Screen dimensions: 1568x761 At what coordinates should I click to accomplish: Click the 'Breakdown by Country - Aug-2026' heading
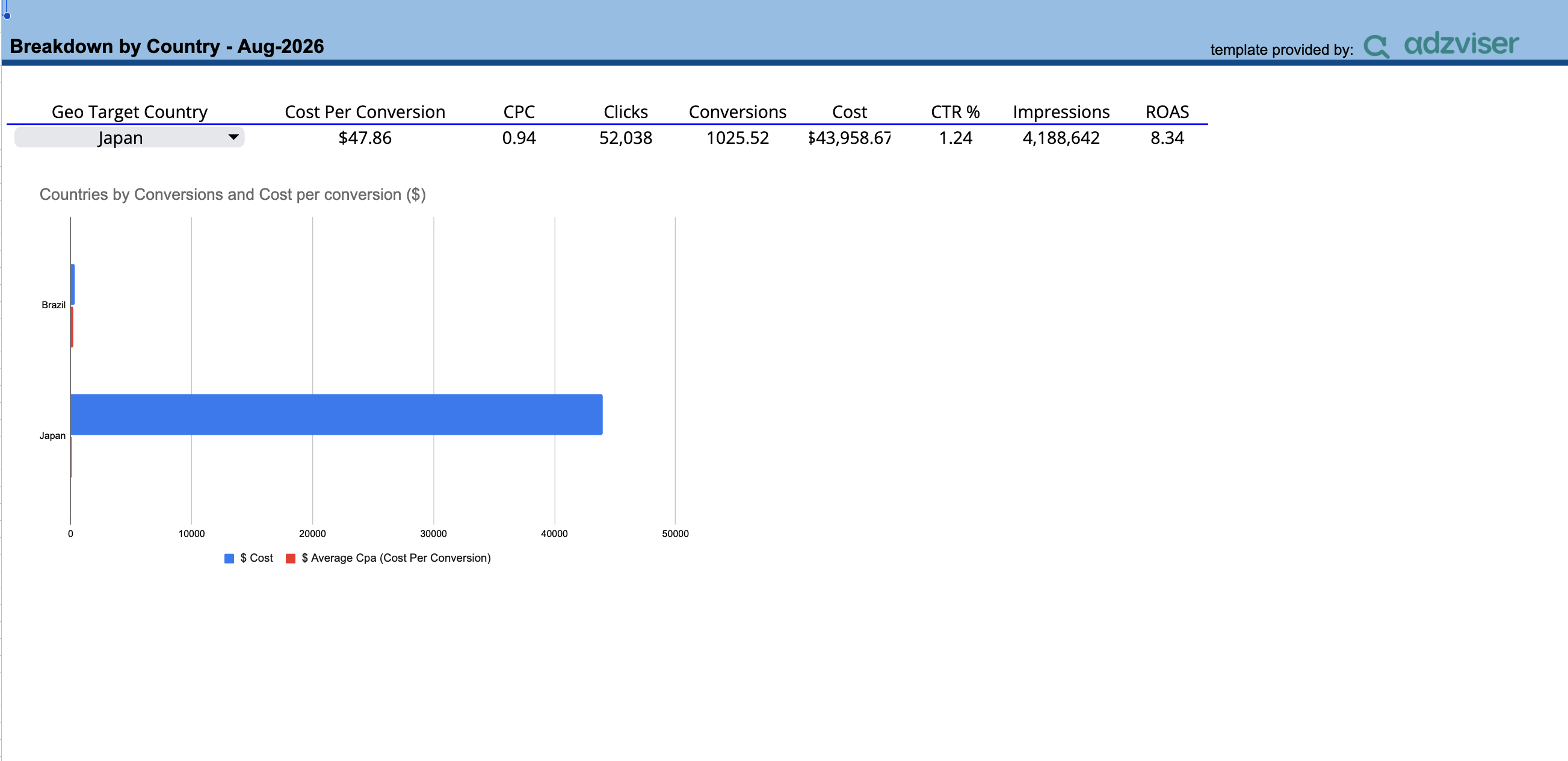coord(167,46)
